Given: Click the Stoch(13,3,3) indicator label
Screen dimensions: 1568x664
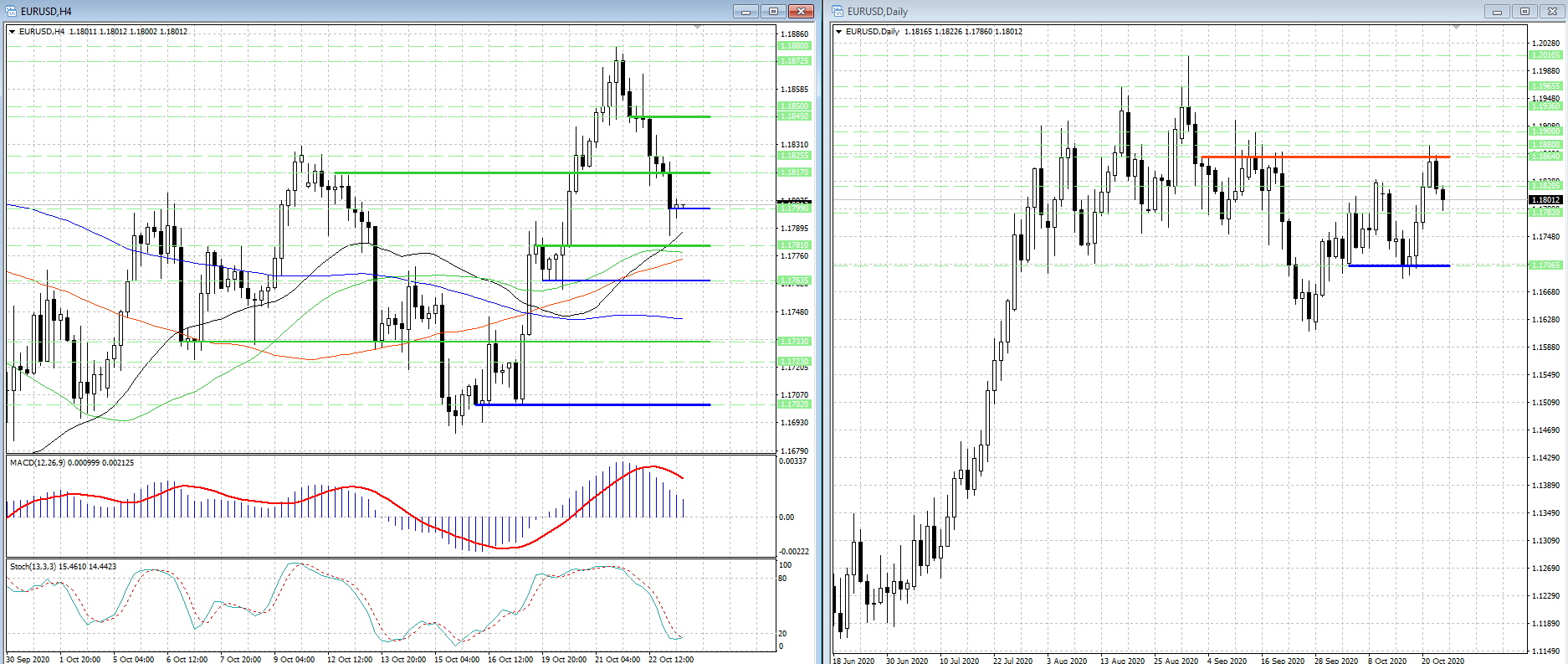Looking at the screenshot, I should pos(63,567).
